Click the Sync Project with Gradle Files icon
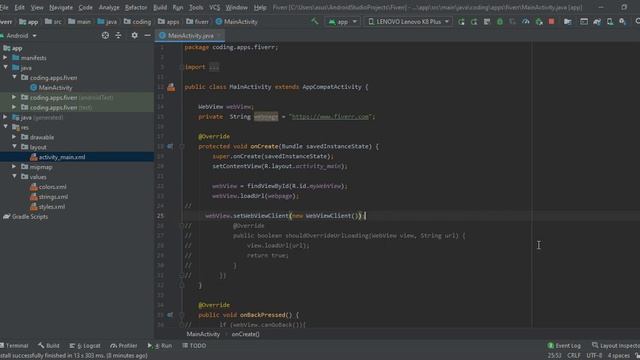Viewport: 640px width, 360px height. 597,22
